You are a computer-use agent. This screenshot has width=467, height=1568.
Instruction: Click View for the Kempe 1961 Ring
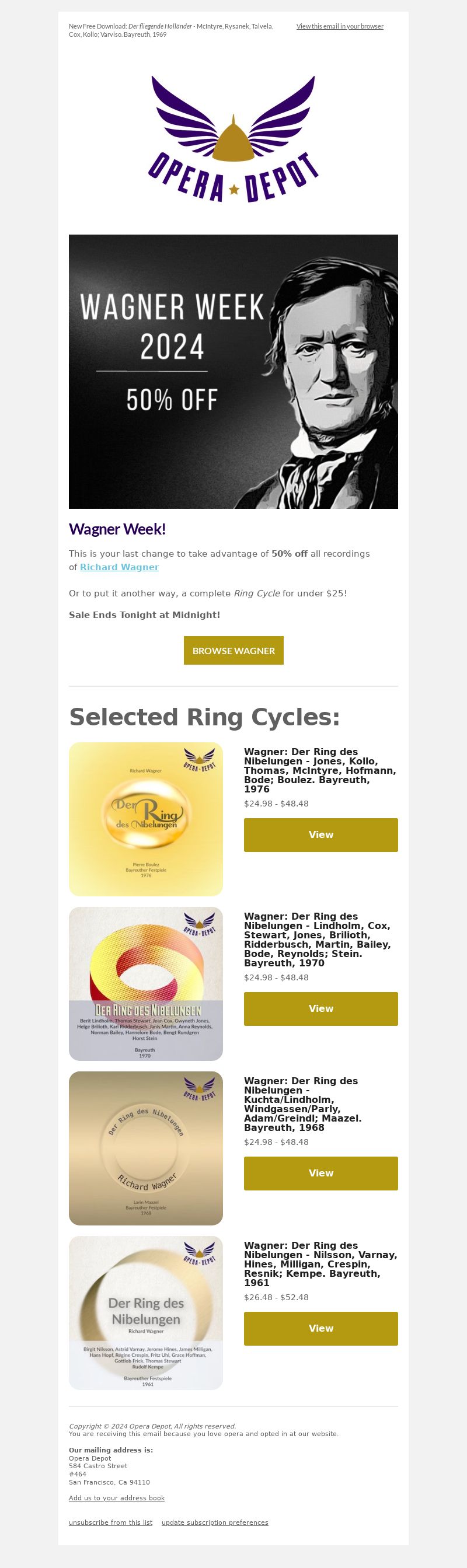(x=321, y=1328)
